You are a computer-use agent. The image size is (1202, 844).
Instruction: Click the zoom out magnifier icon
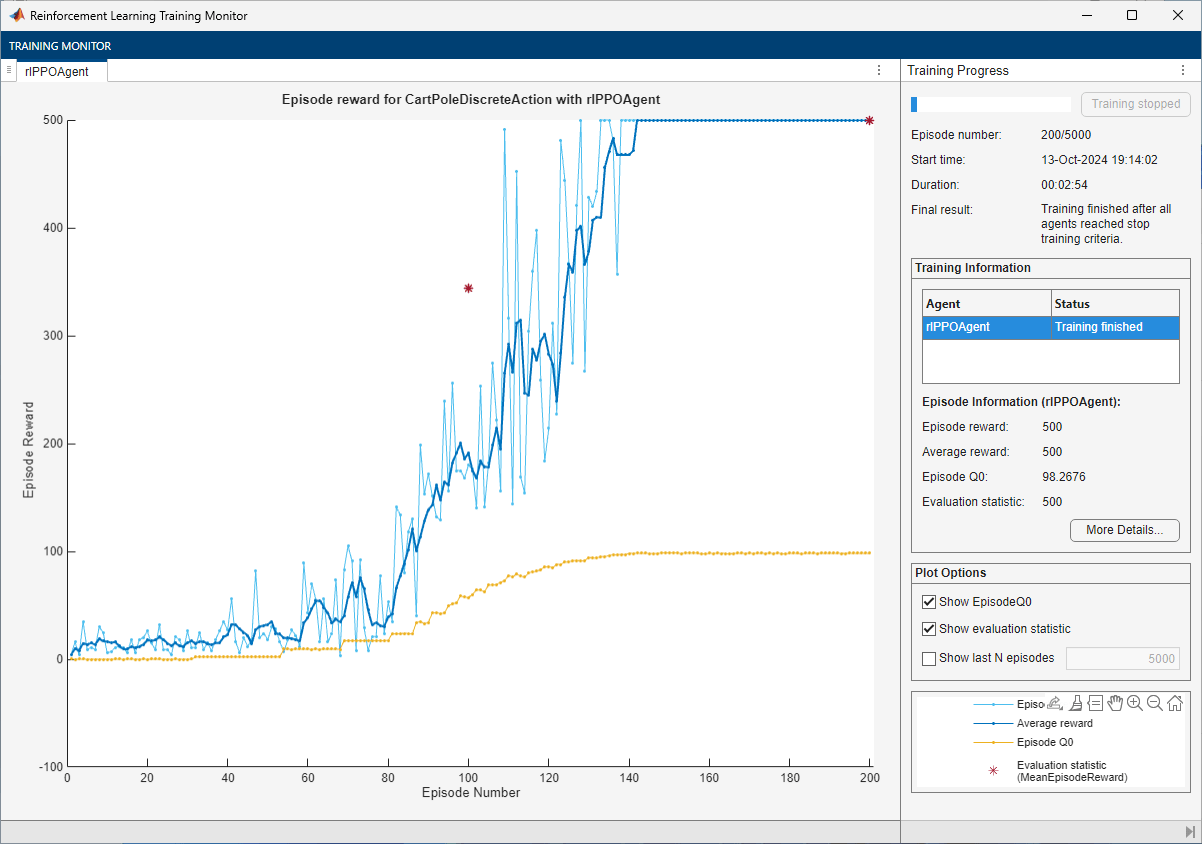click(x=1155, y=703)
